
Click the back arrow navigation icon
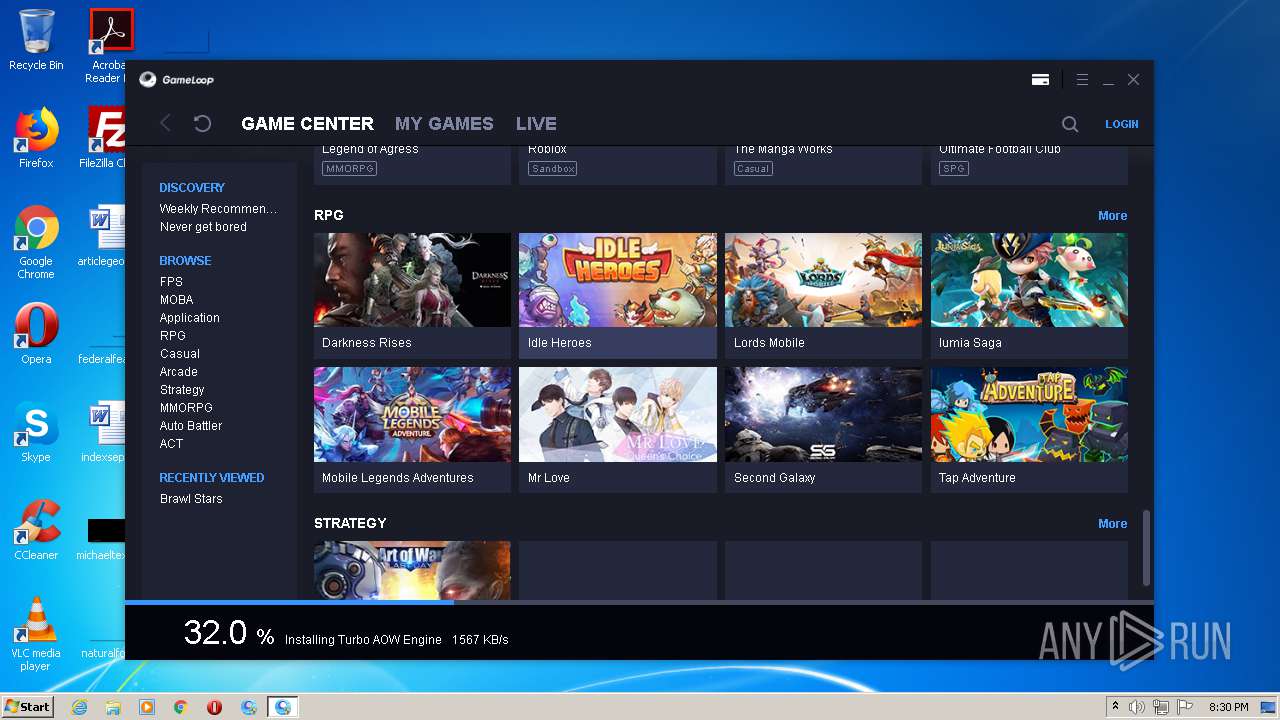pos(166,123)
